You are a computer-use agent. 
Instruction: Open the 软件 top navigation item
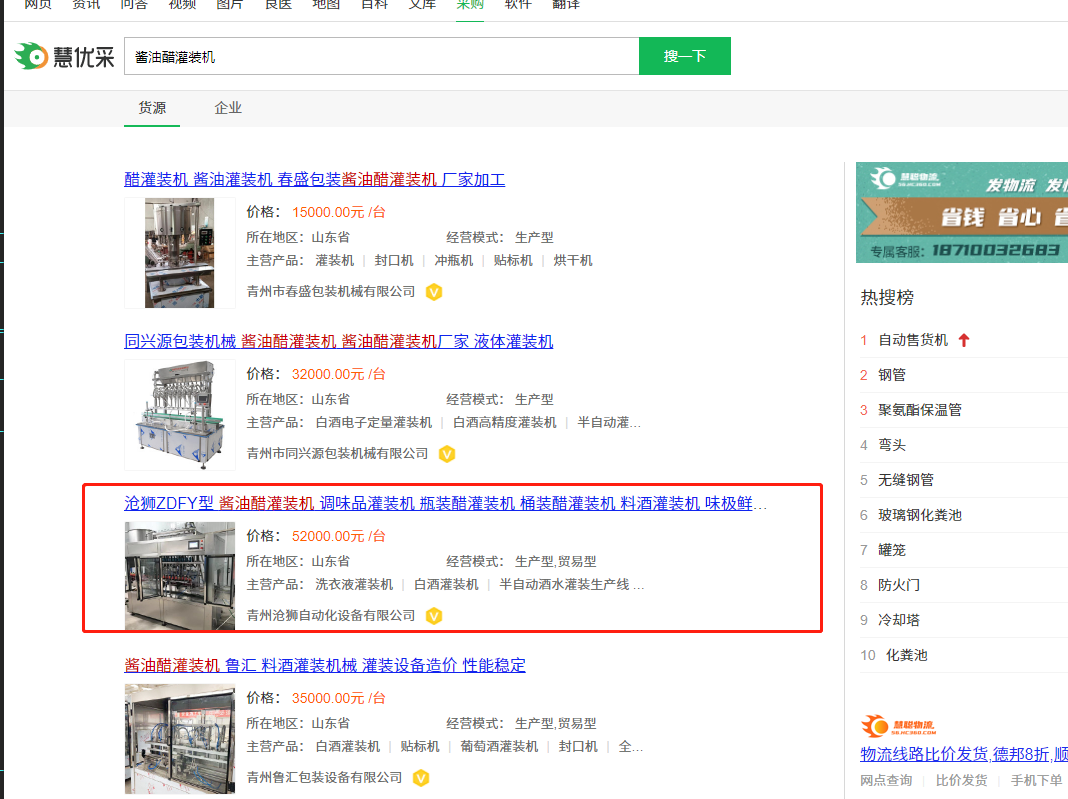click(518, 5)
